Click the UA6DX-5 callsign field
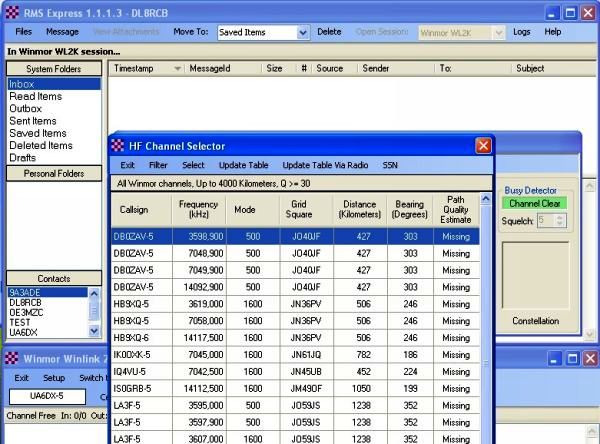The height and width of the screenshot is (444, 600). pyautogui.click(x=44, y=397)
